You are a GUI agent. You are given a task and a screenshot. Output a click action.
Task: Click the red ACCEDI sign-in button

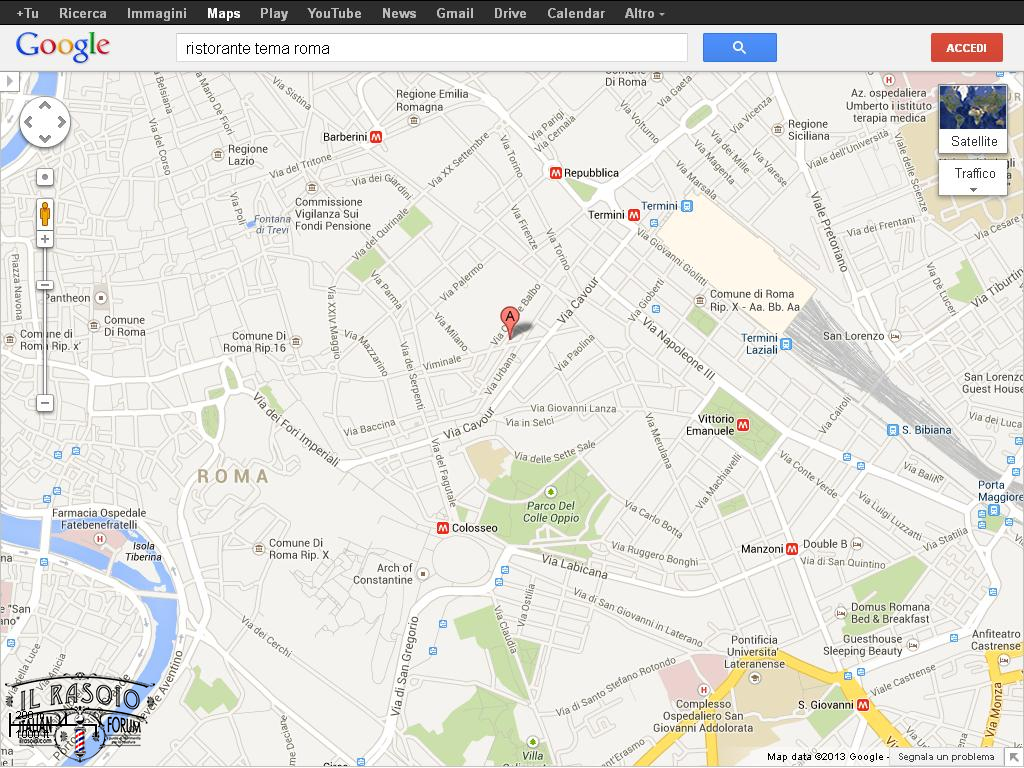click(x=966, y=47)
